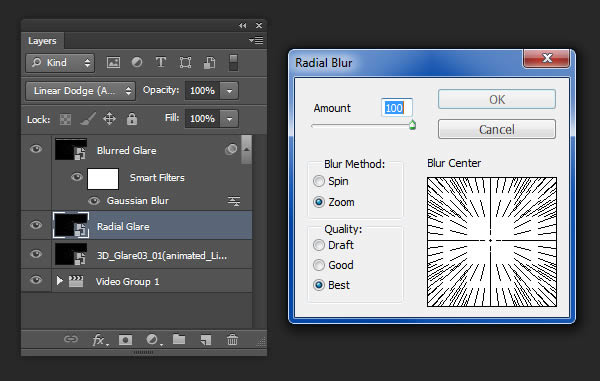
Task: Lock transparent pixels icon
Action: pyautogui.click(x=65, y=120)
